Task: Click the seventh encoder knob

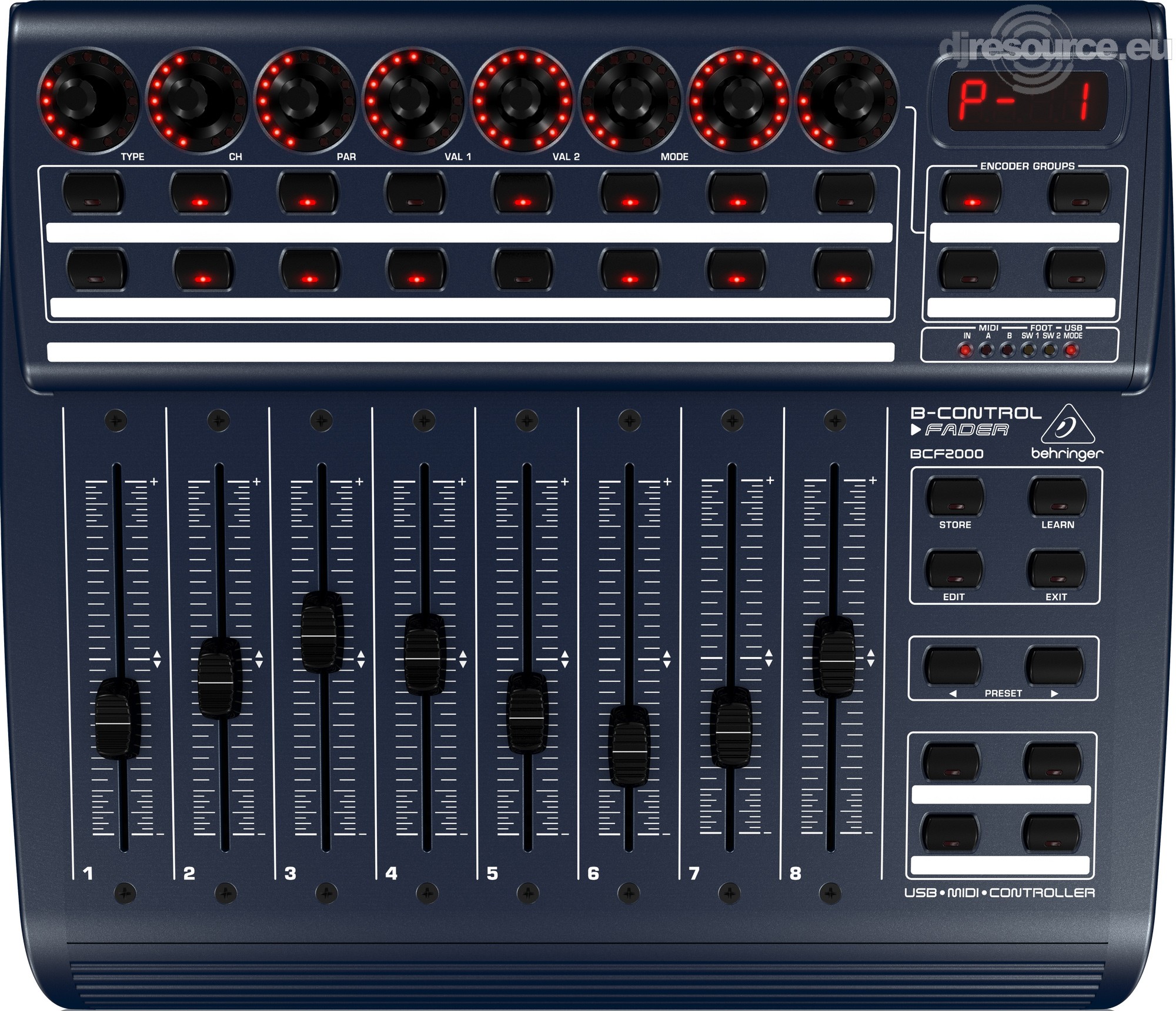Action: [x=739, y=101]
